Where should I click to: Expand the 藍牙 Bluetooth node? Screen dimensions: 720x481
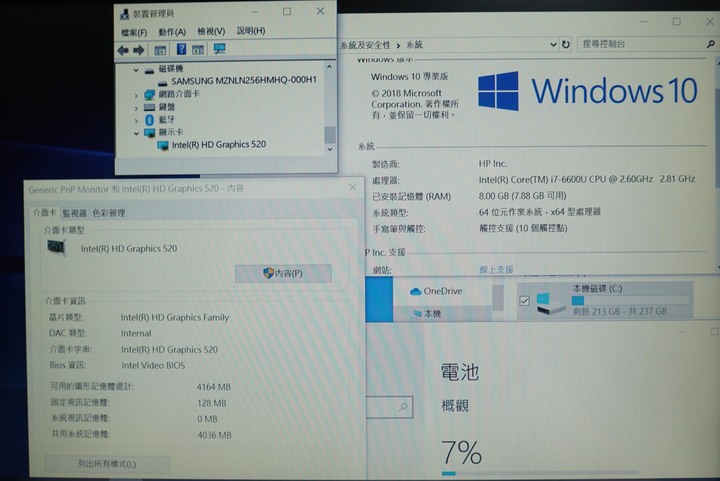(x=136, y=121)
